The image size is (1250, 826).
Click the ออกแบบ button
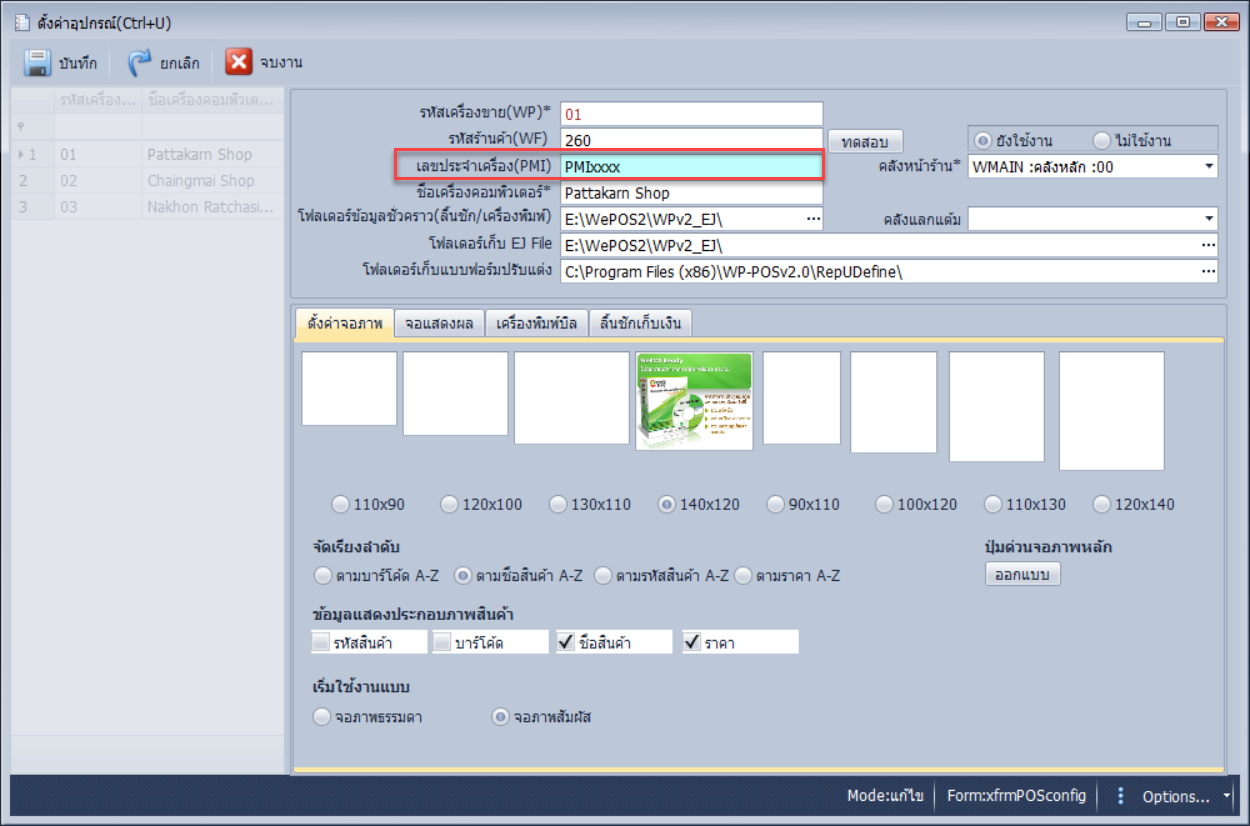[x=1022, y=575]
